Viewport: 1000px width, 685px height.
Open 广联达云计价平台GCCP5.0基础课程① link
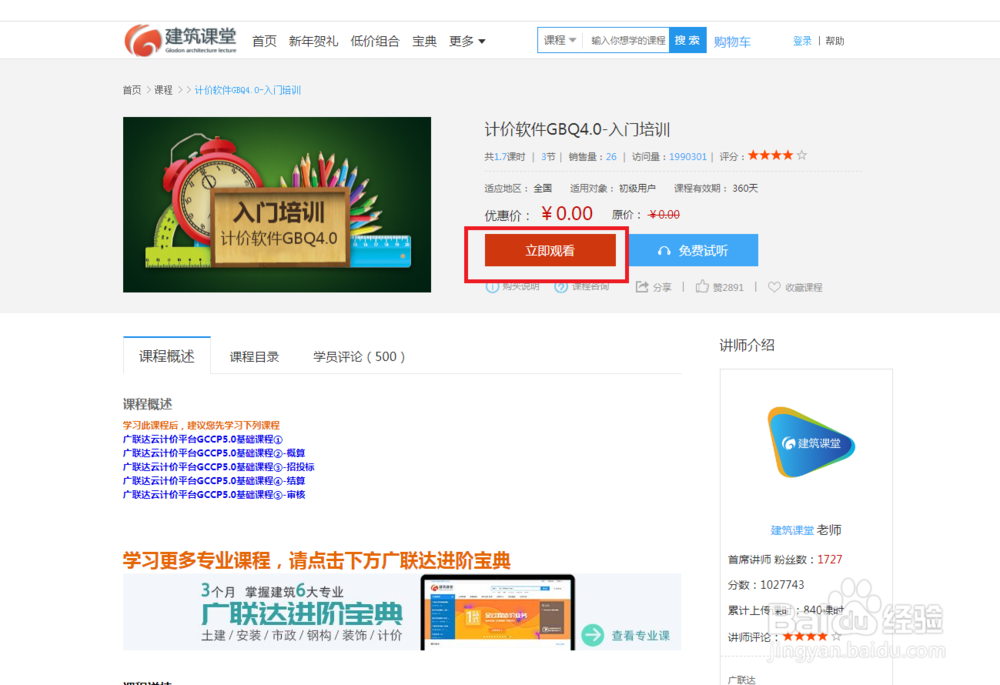tap(202, 439)
